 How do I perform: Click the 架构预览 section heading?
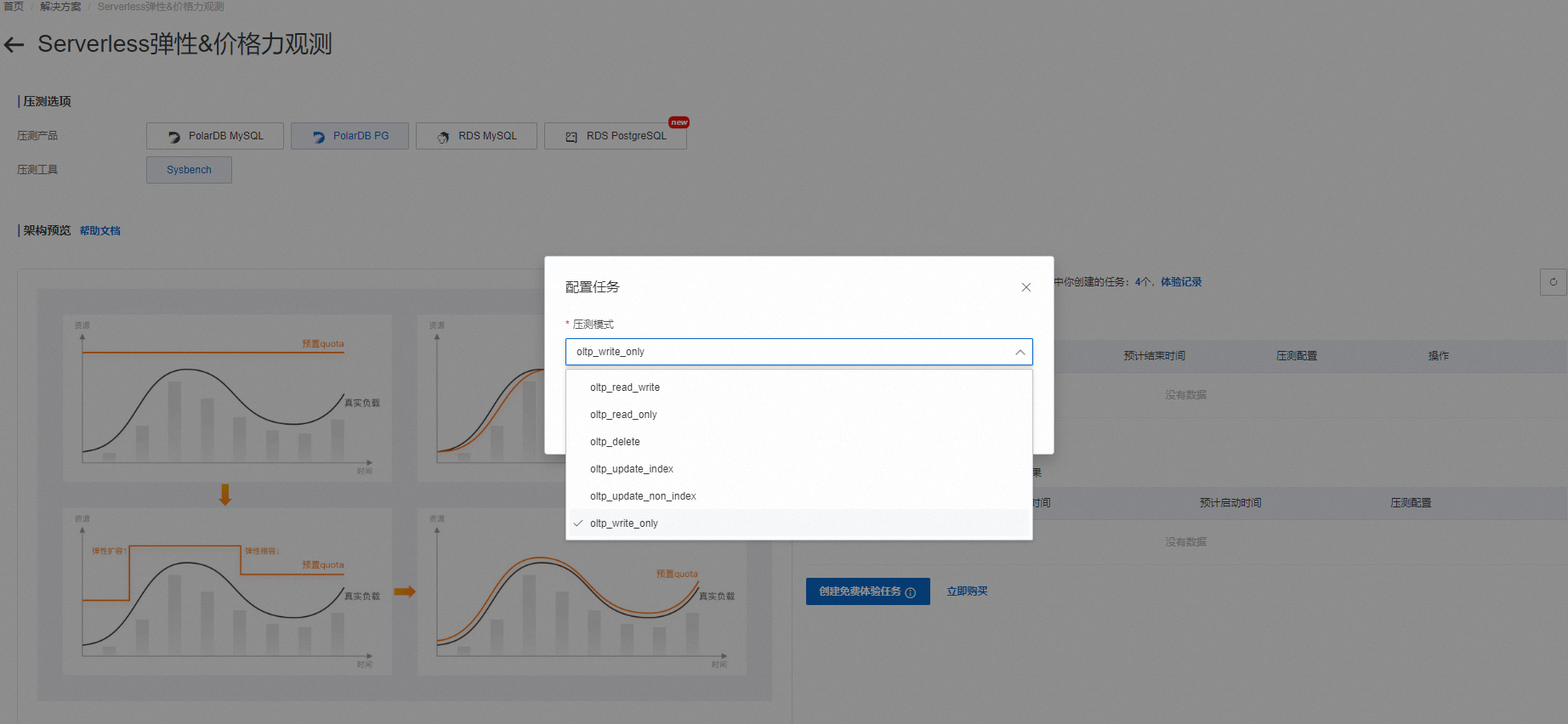(x=47, y=231)
